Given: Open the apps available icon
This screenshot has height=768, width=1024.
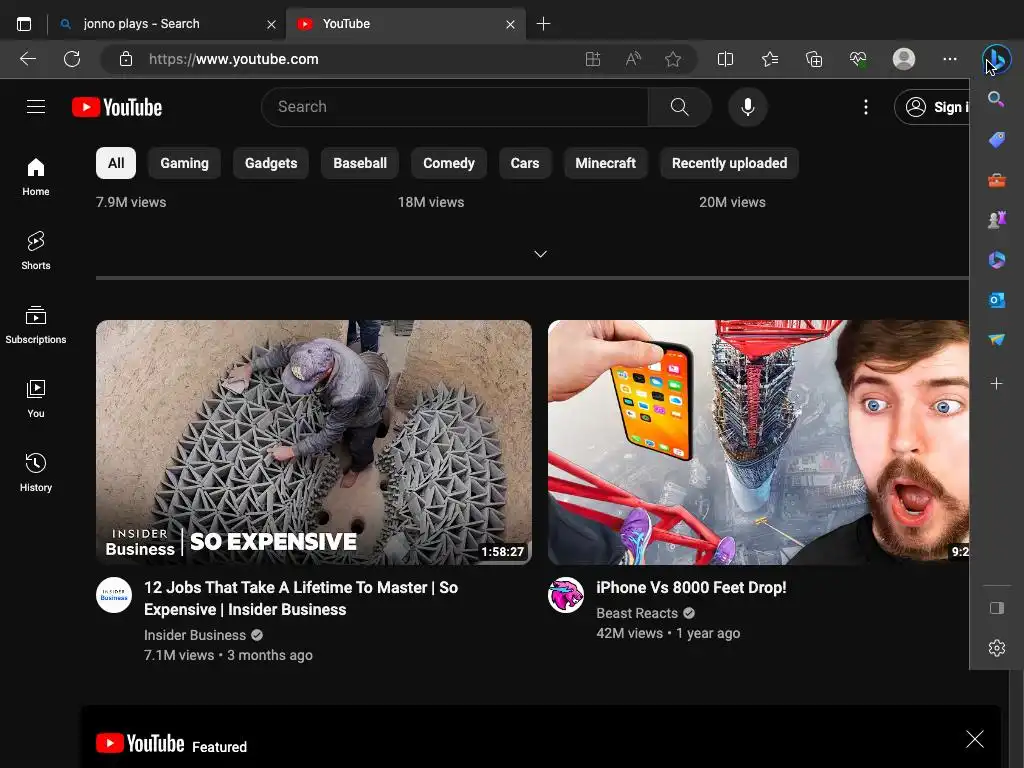Looking at the screenshot, I should click(x=592, y=59).
